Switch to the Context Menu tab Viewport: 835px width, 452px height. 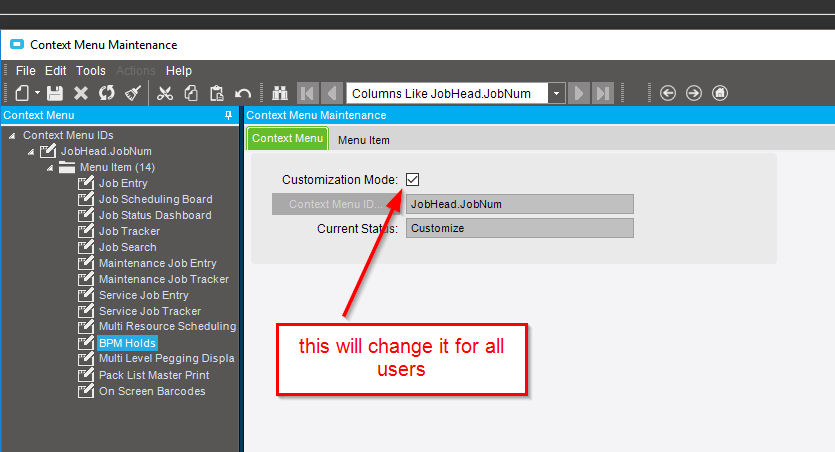[288, 138]
